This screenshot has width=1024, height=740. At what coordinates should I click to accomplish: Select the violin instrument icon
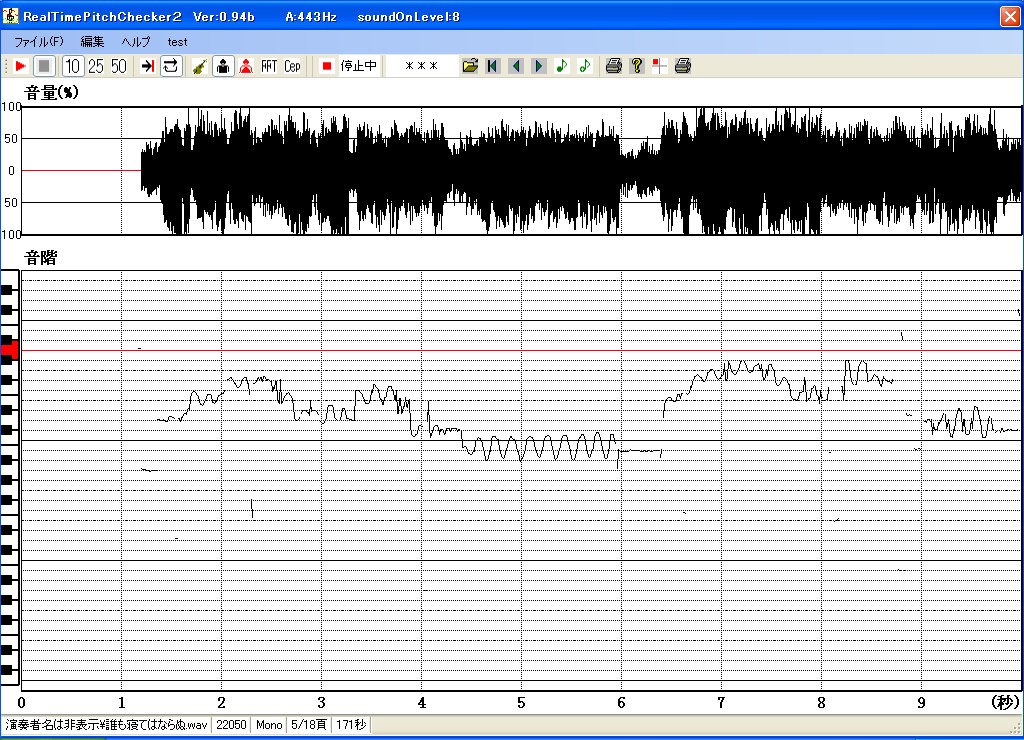click(200, 66)
